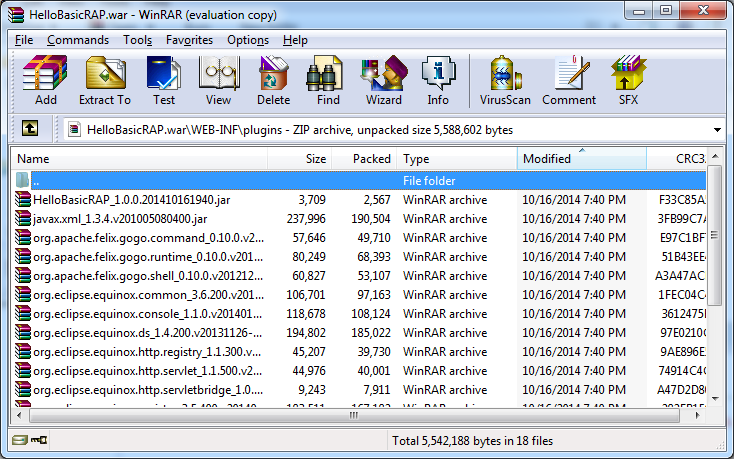Click CRC value 74914C4
The image size is (734, 459).
pos(682,371)
